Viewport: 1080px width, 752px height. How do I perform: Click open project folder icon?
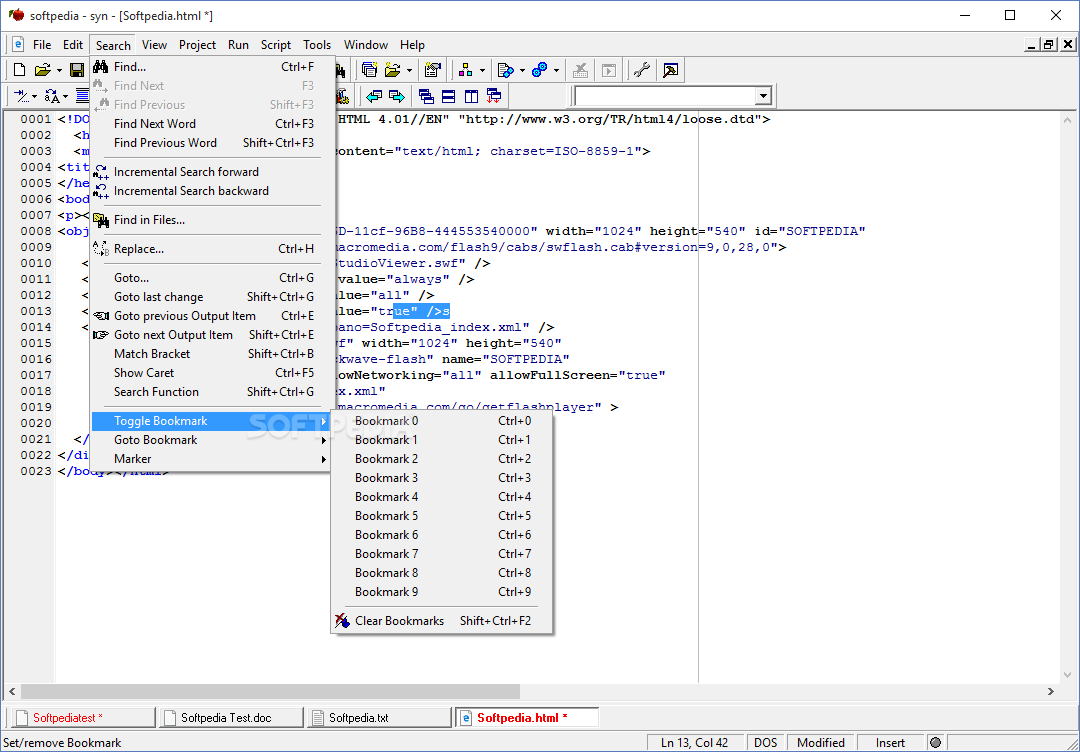[393, 70]
